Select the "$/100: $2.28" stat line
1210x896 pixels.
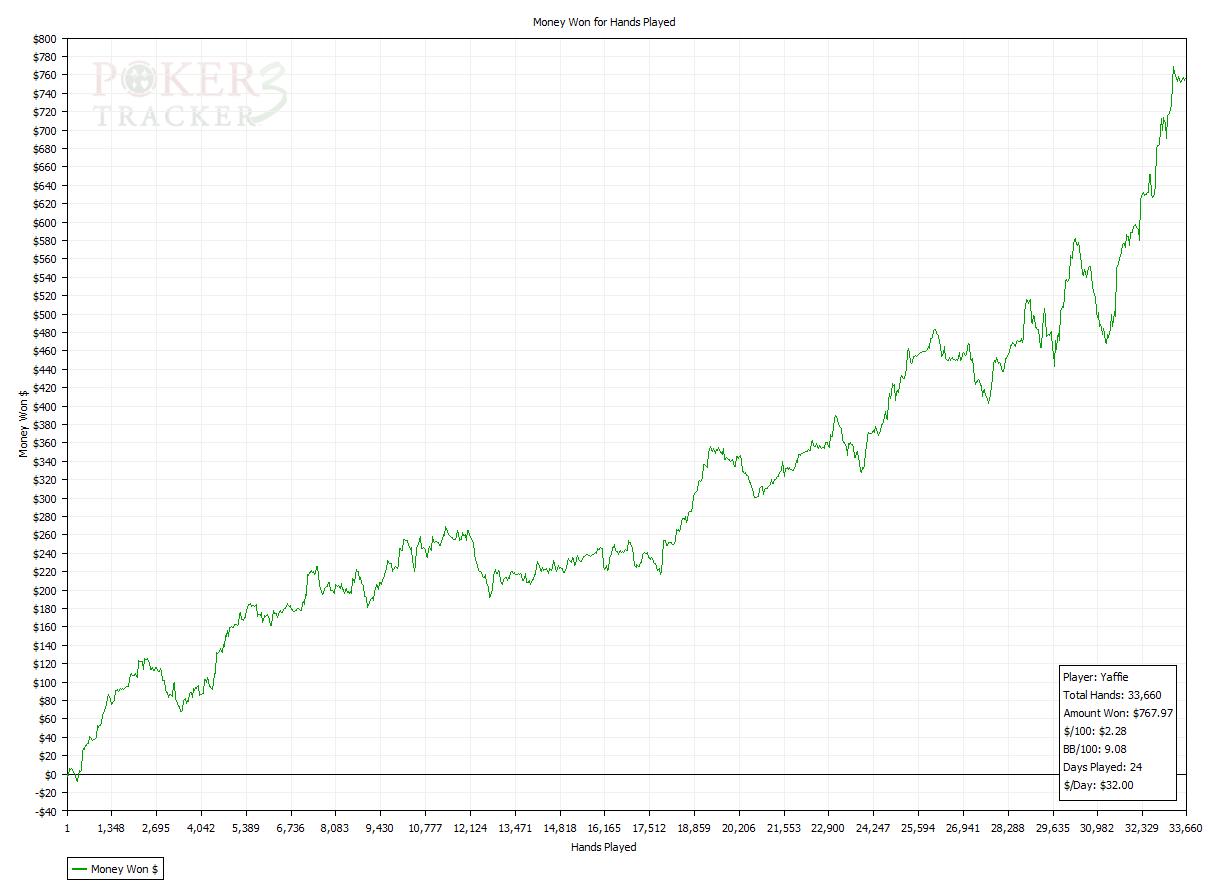click(1096, 731)
